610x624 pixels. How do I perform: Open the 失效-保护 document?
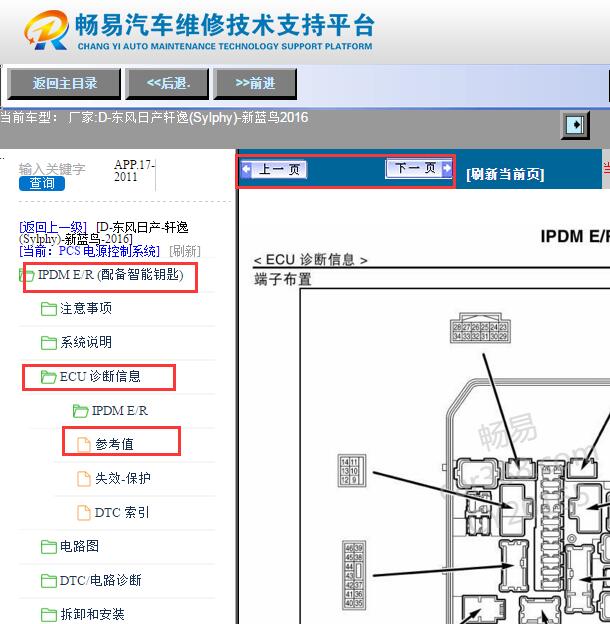[x=123, y=478]
